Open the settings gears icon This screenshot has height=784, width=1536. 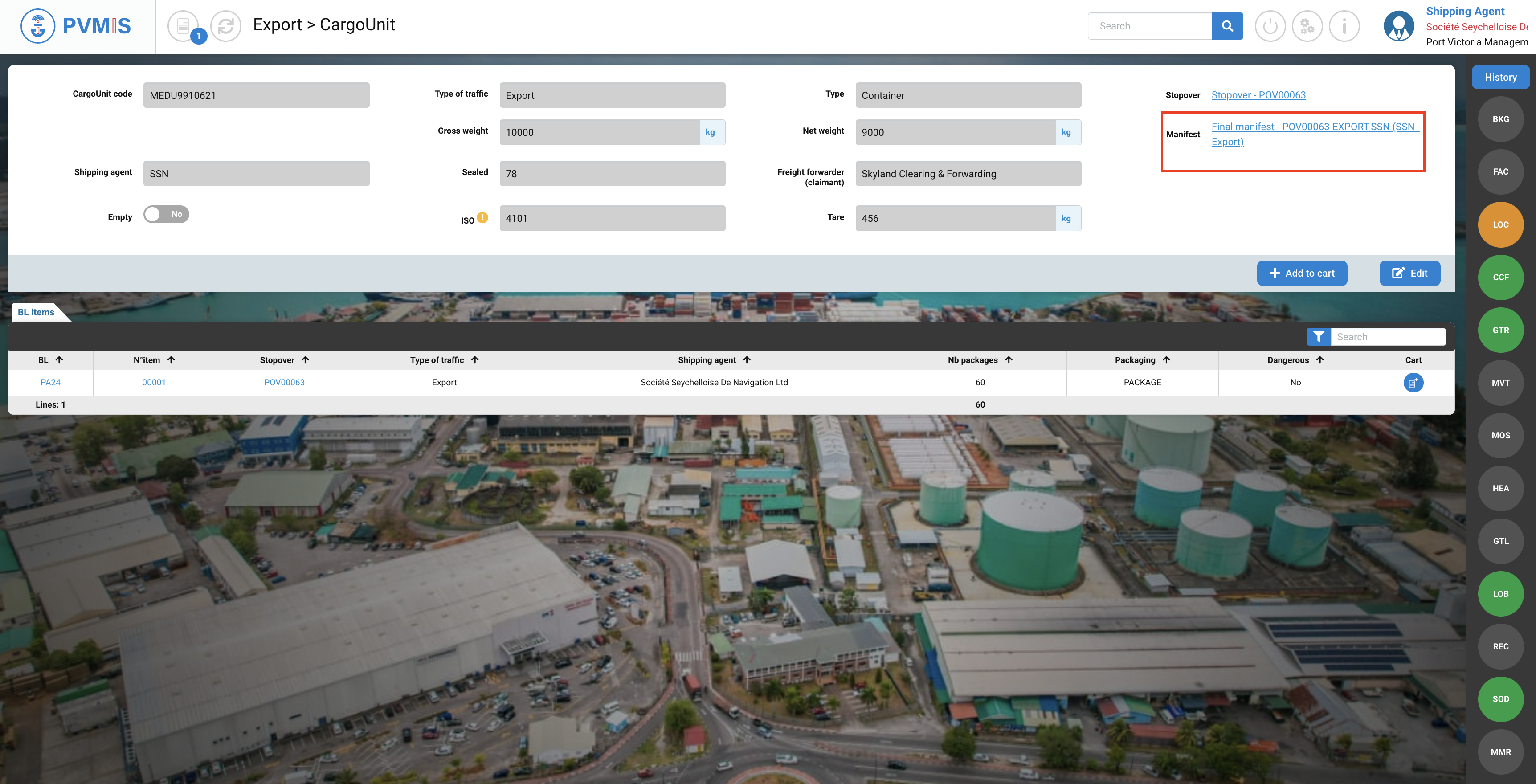coord(1307,26)
